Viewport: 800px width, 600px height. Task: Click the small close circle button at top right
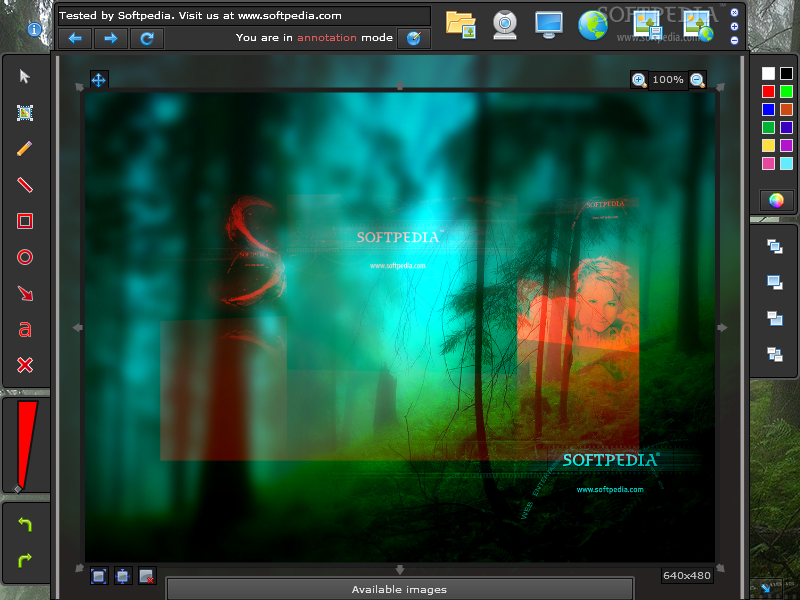[x=734, y=13]
